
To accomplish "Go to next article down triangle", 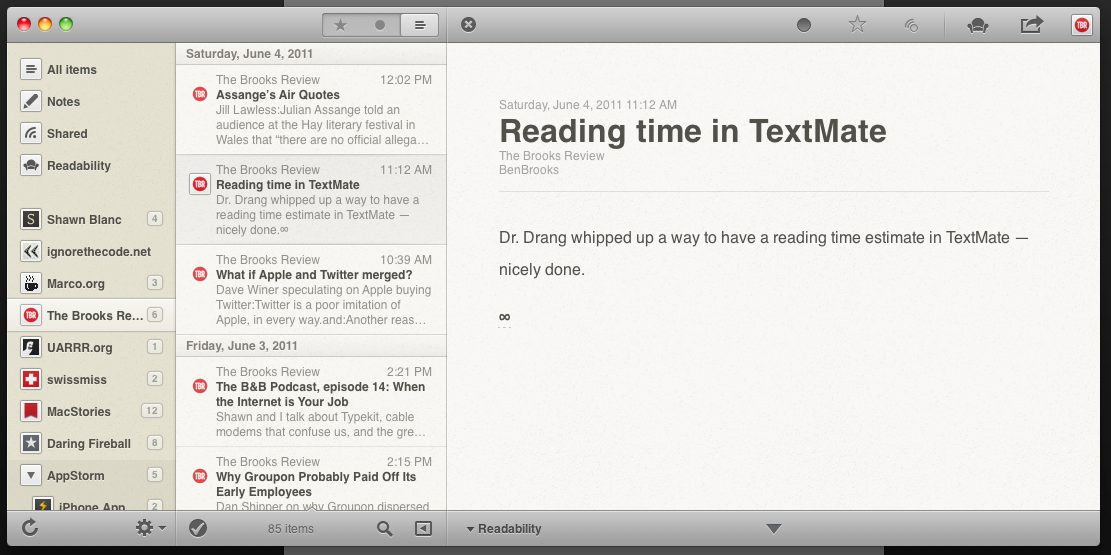I will [x=774, y=528].
